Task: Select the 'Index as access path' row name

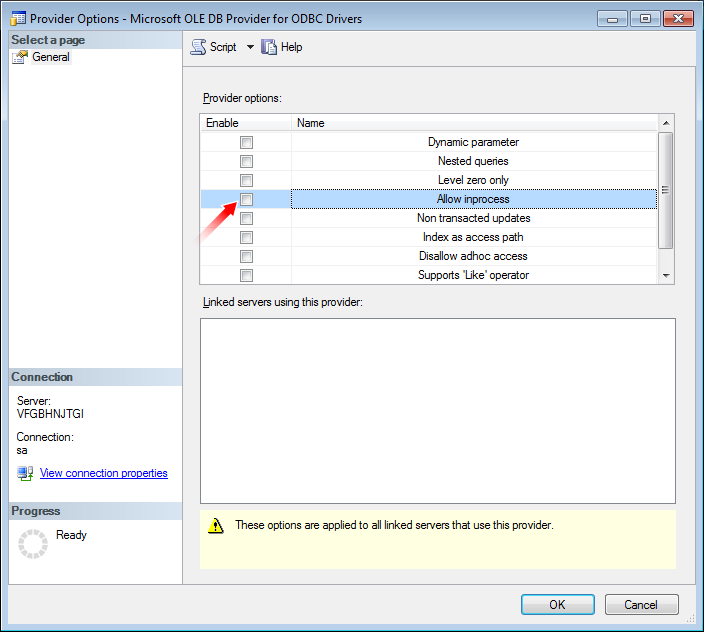Action: tap(474, 237)
